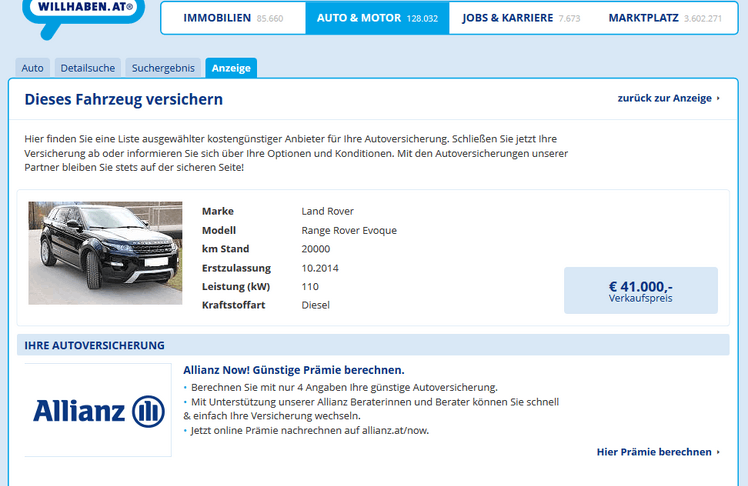Switch to the Auto sub-tab
Image resolution: width=748 pixels, height=486 pixels.
click(x=33, y=68)
